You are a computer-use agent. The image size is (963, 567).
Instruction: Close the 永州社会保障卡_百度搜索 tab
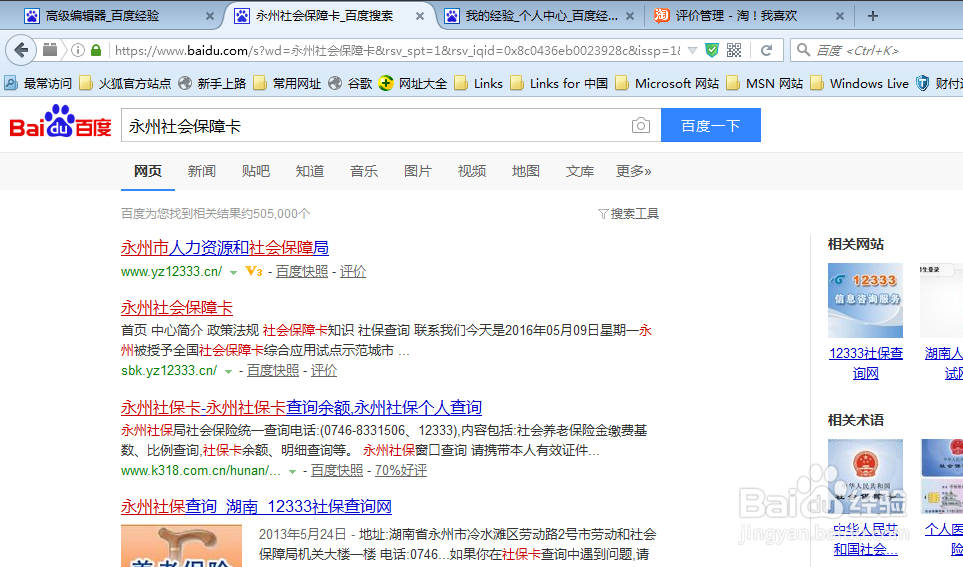(419, 17)
